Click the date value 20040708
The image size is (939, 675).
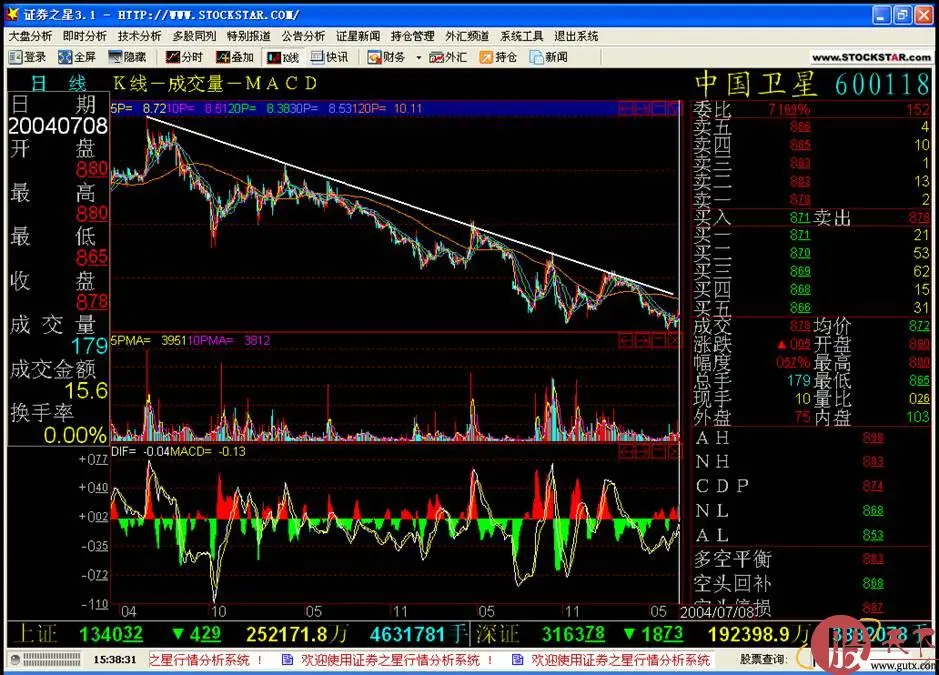(x=57, y=126)
